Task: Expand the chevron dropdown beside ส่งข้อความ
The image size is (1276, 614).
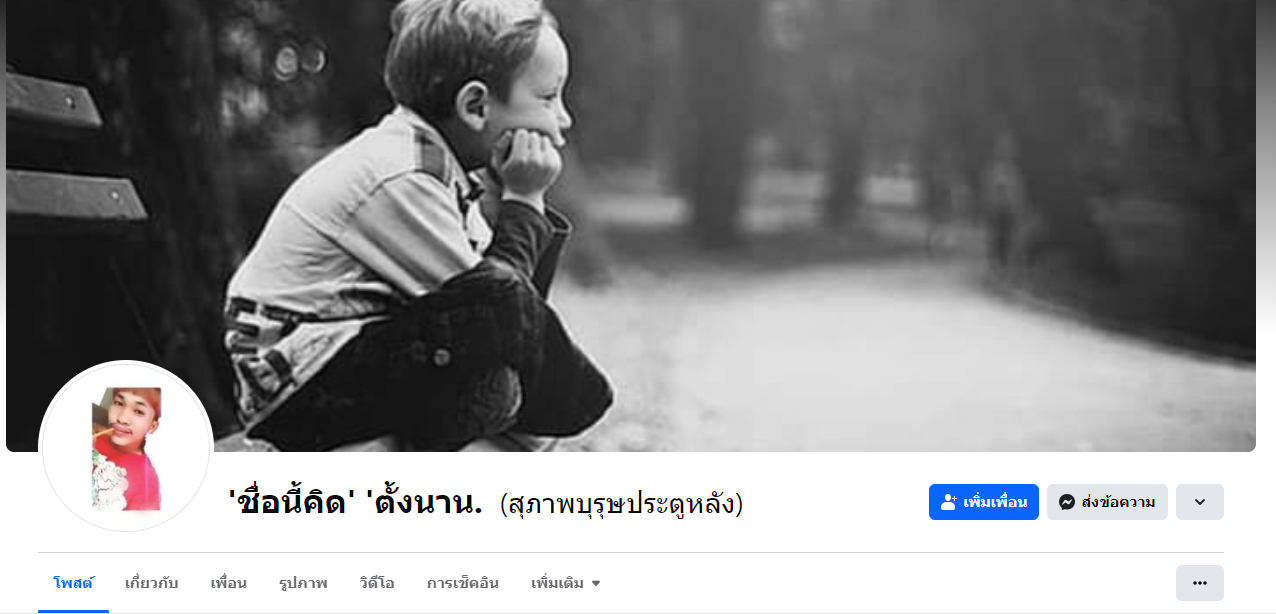Action: 1200,502
